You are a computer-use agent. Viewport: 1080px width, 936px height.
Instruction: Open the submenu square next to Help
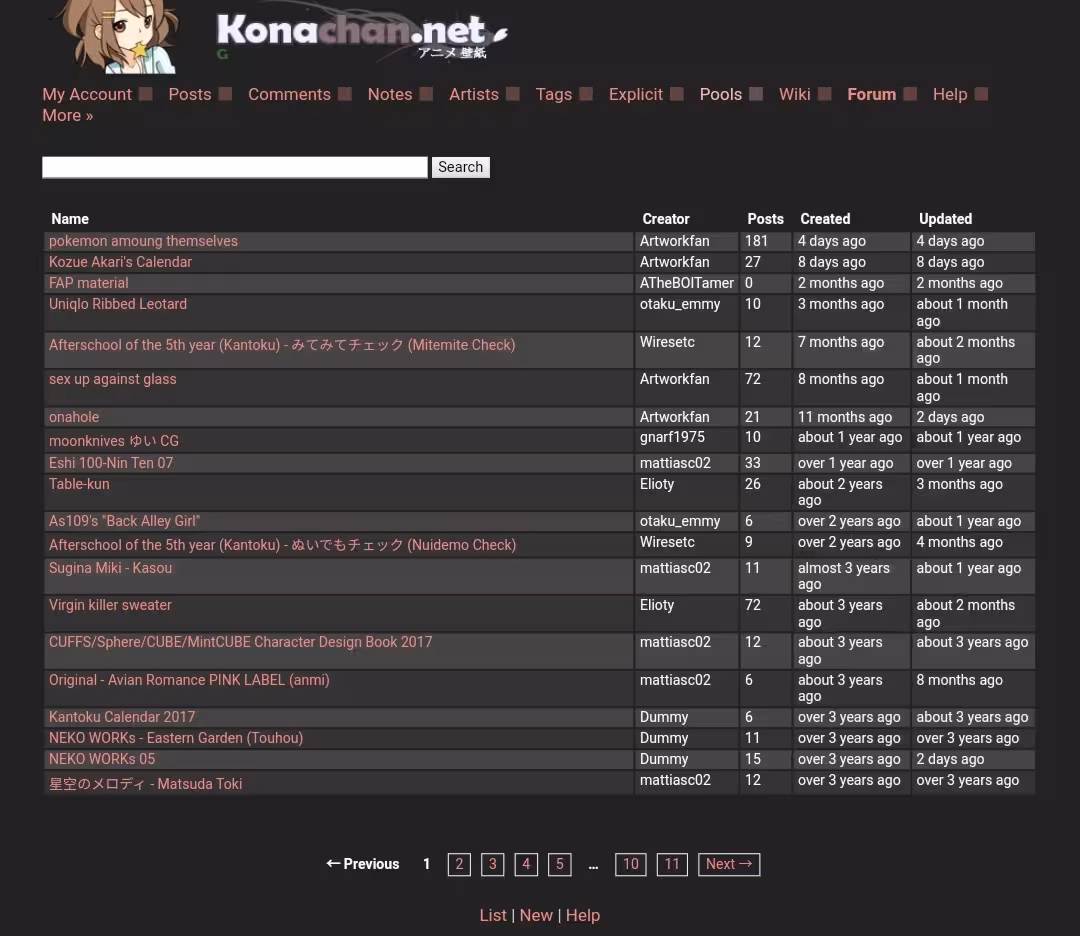tap(982, 94)
